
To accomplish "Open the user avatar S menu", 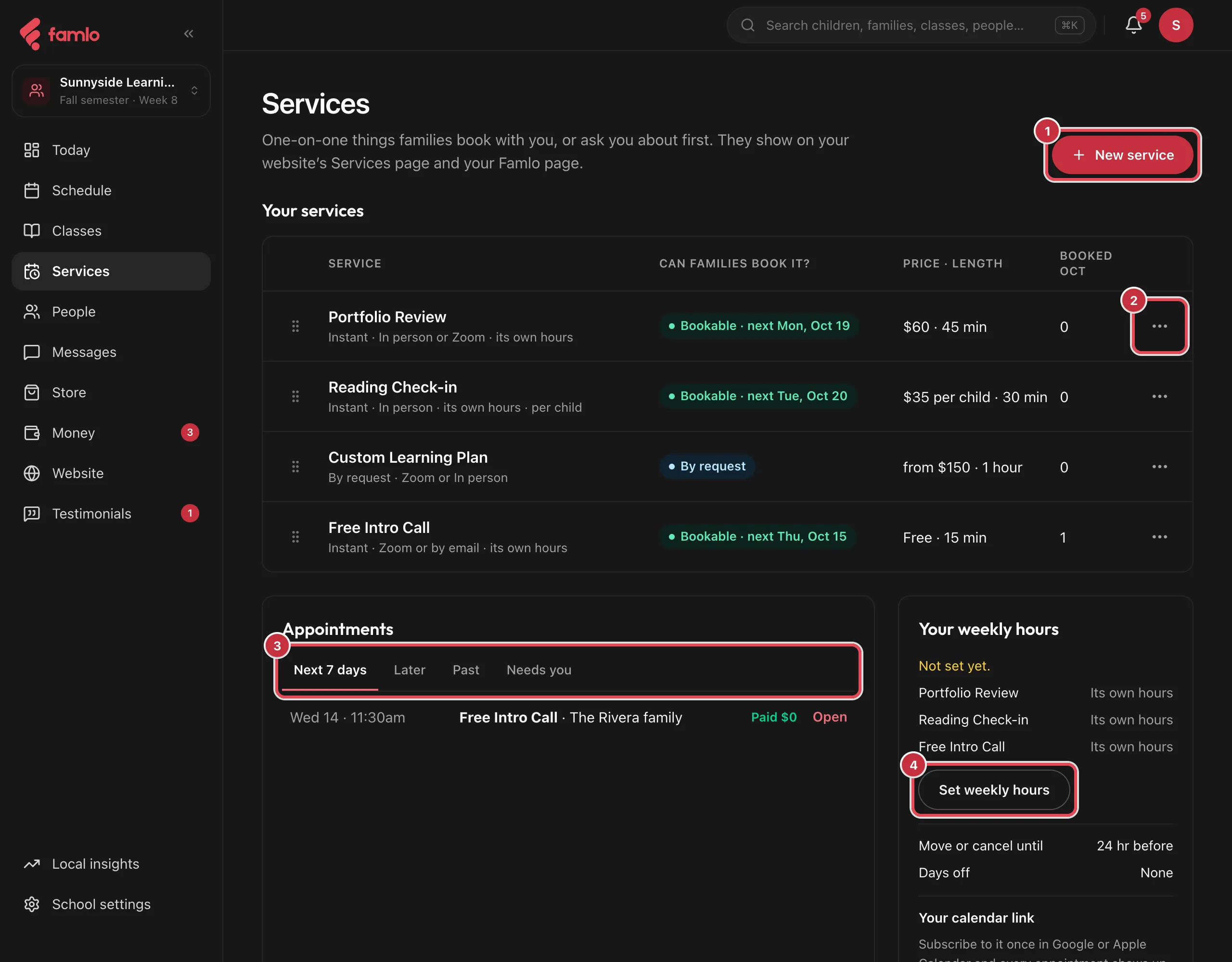I will 1176,25.
